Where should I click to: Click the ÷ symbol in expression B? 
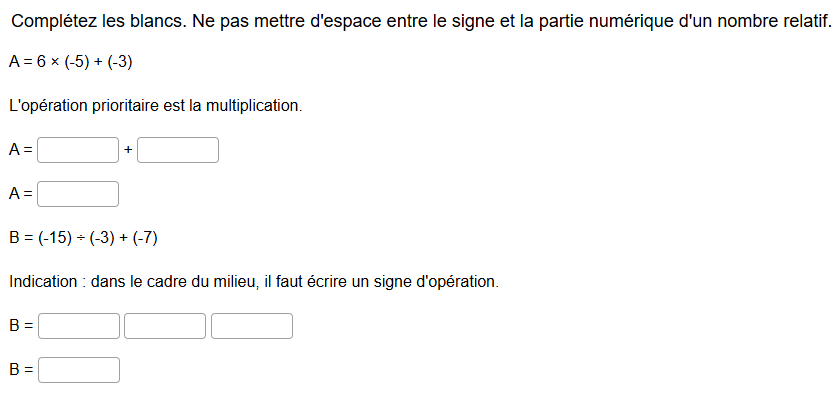pyautogui.click(x=80, y=238)
